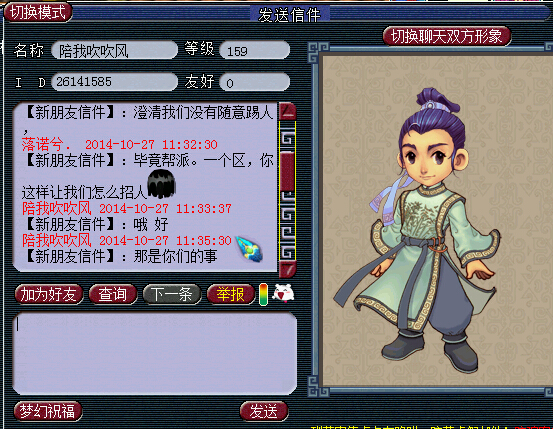Click the scroll-up arrow of message list
Image resolution: width=553 pixels, height=429 pixels.
[287, 112]
